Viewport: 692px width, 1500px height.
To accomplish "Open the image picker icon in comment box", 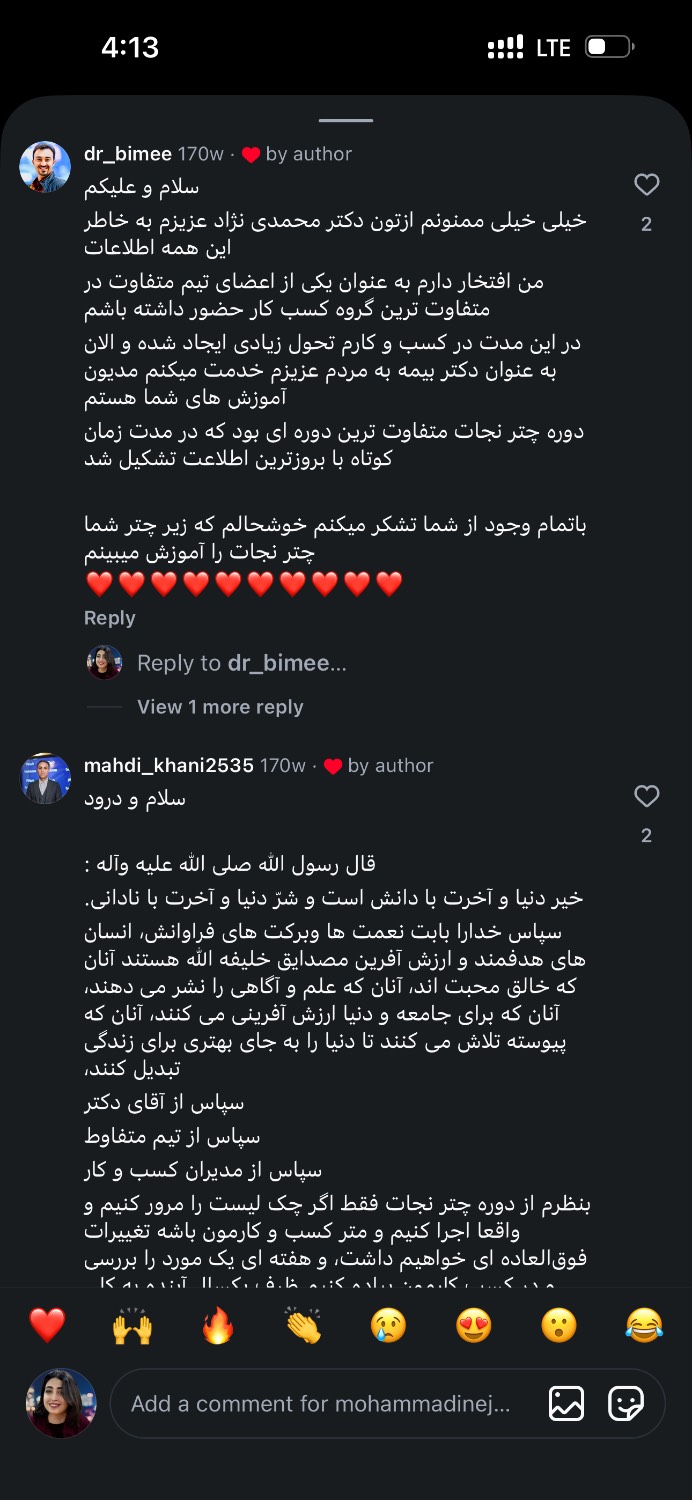I will [x=566, y=1404].
